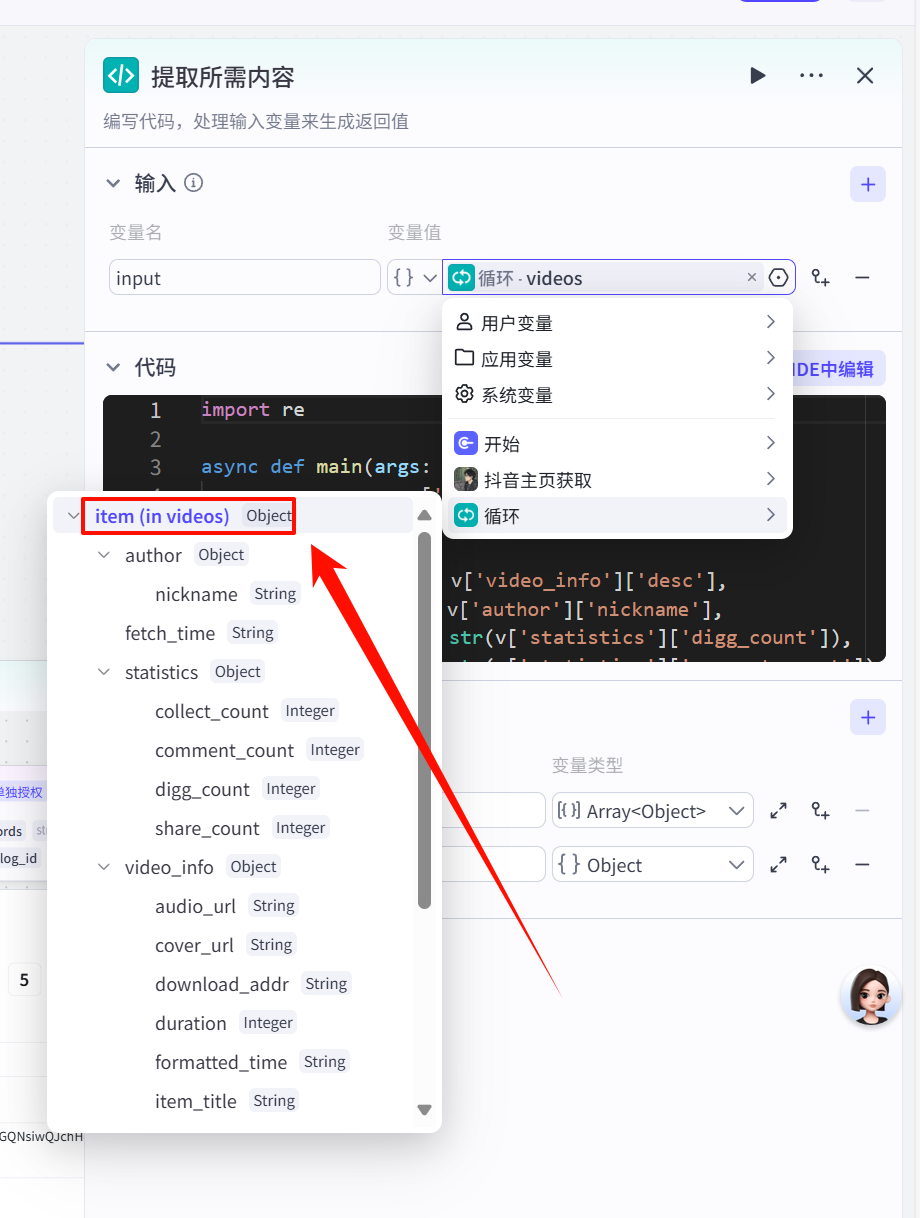Choose the digg_count integer field

[x=203, y=789]
